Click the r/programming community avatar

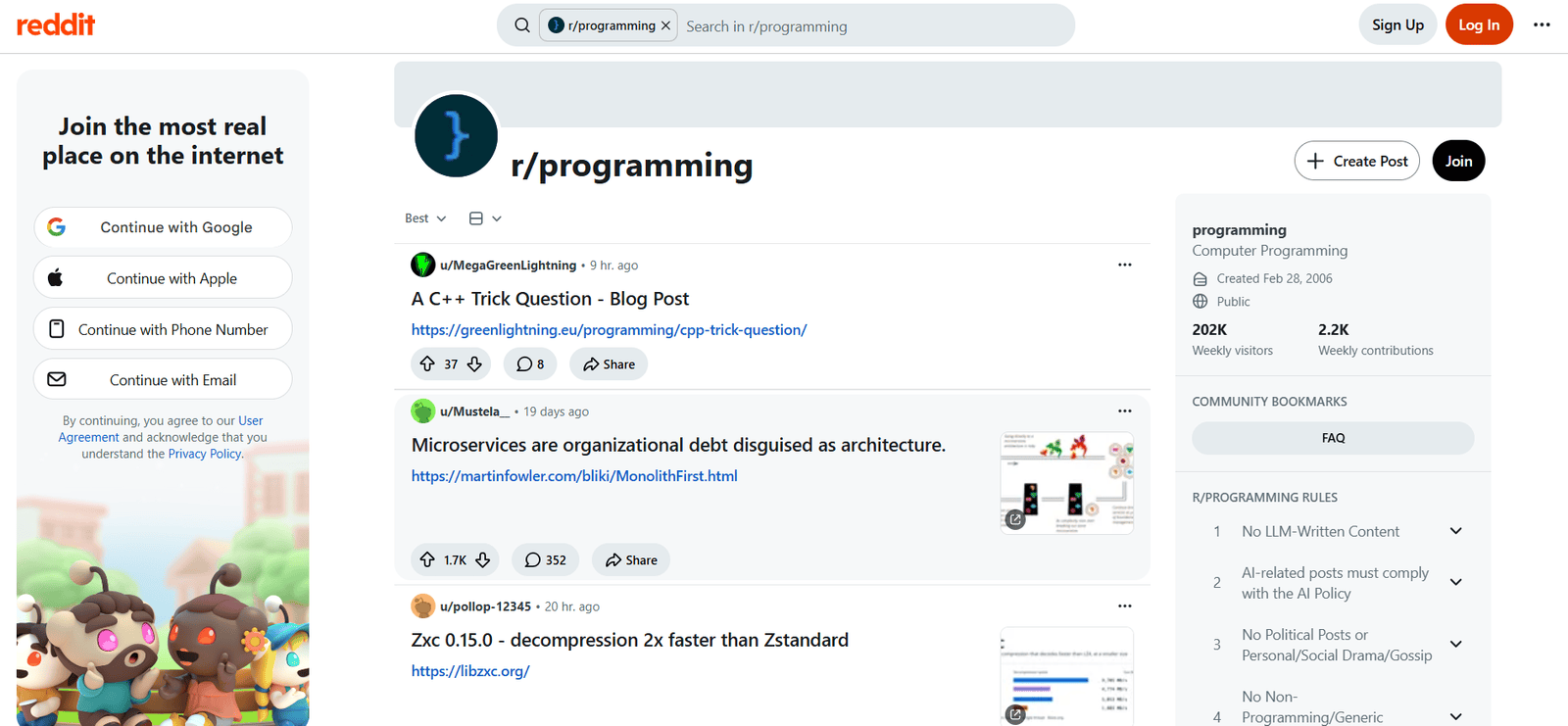point(456,135)
